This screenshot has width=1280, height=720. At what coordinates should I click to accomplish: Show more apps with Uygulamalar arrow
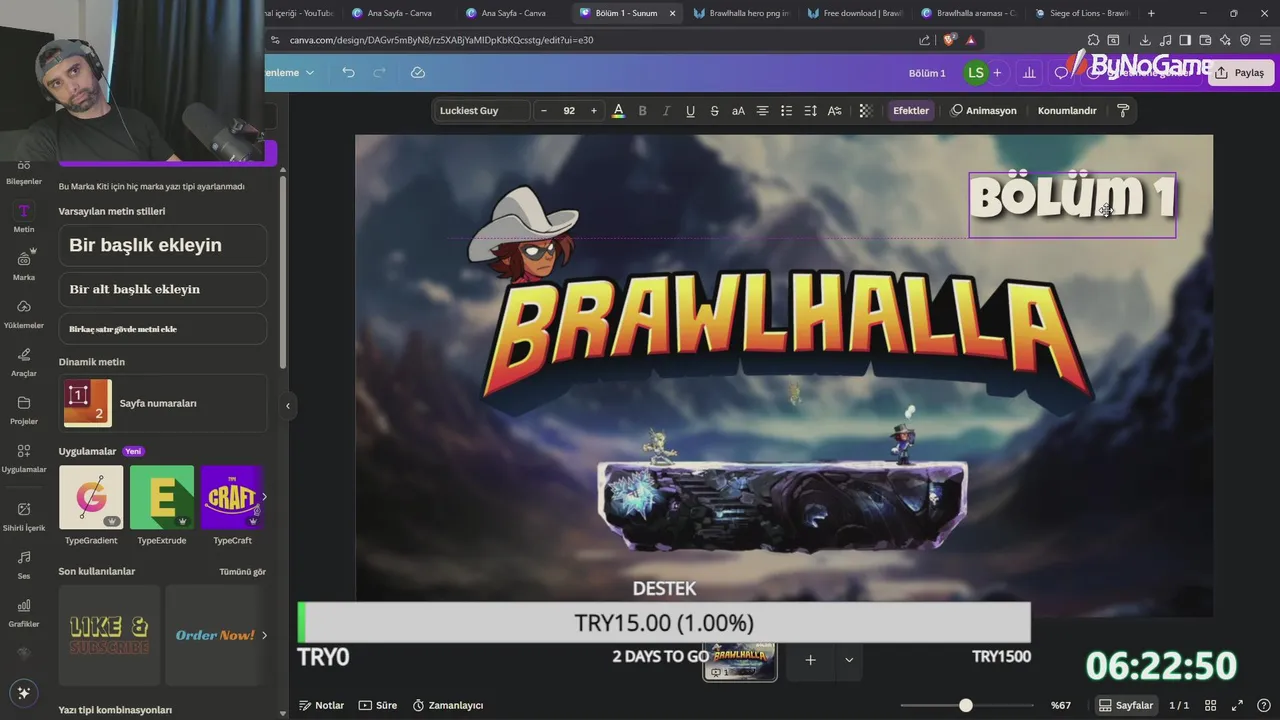pyautogui.click(x=264, y=497)
